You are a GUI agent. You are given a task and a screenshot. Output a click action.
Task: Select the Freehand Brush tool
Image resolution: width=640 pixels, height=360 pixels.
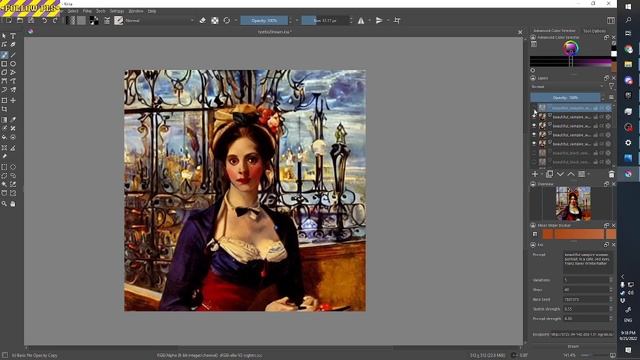(4, 55)
